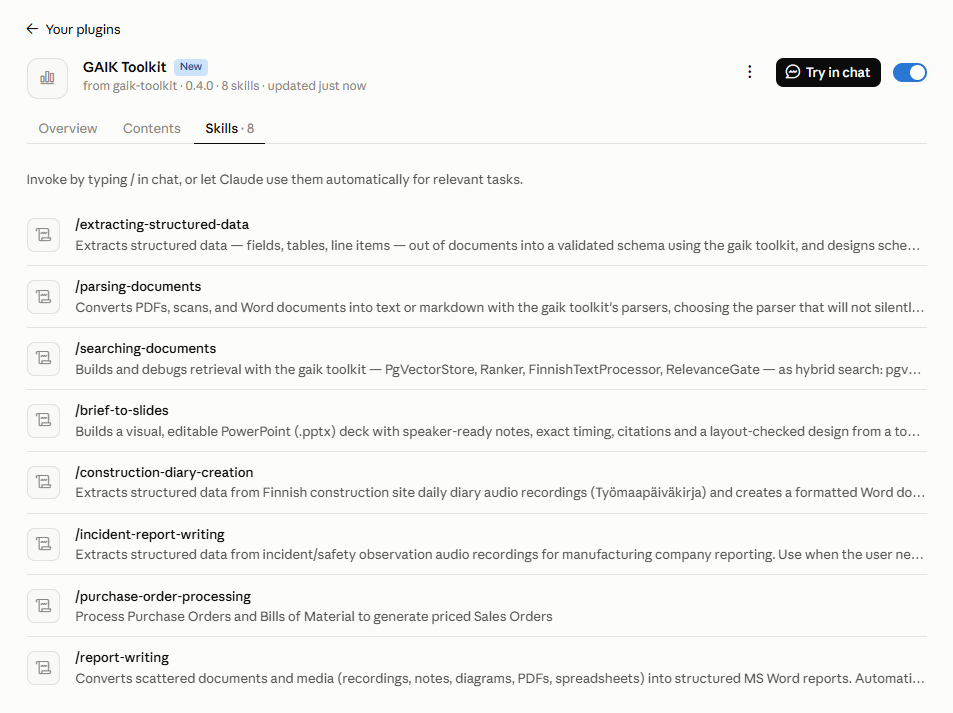
Task: Select the Skills tab
Action: (x=229, y=128)
